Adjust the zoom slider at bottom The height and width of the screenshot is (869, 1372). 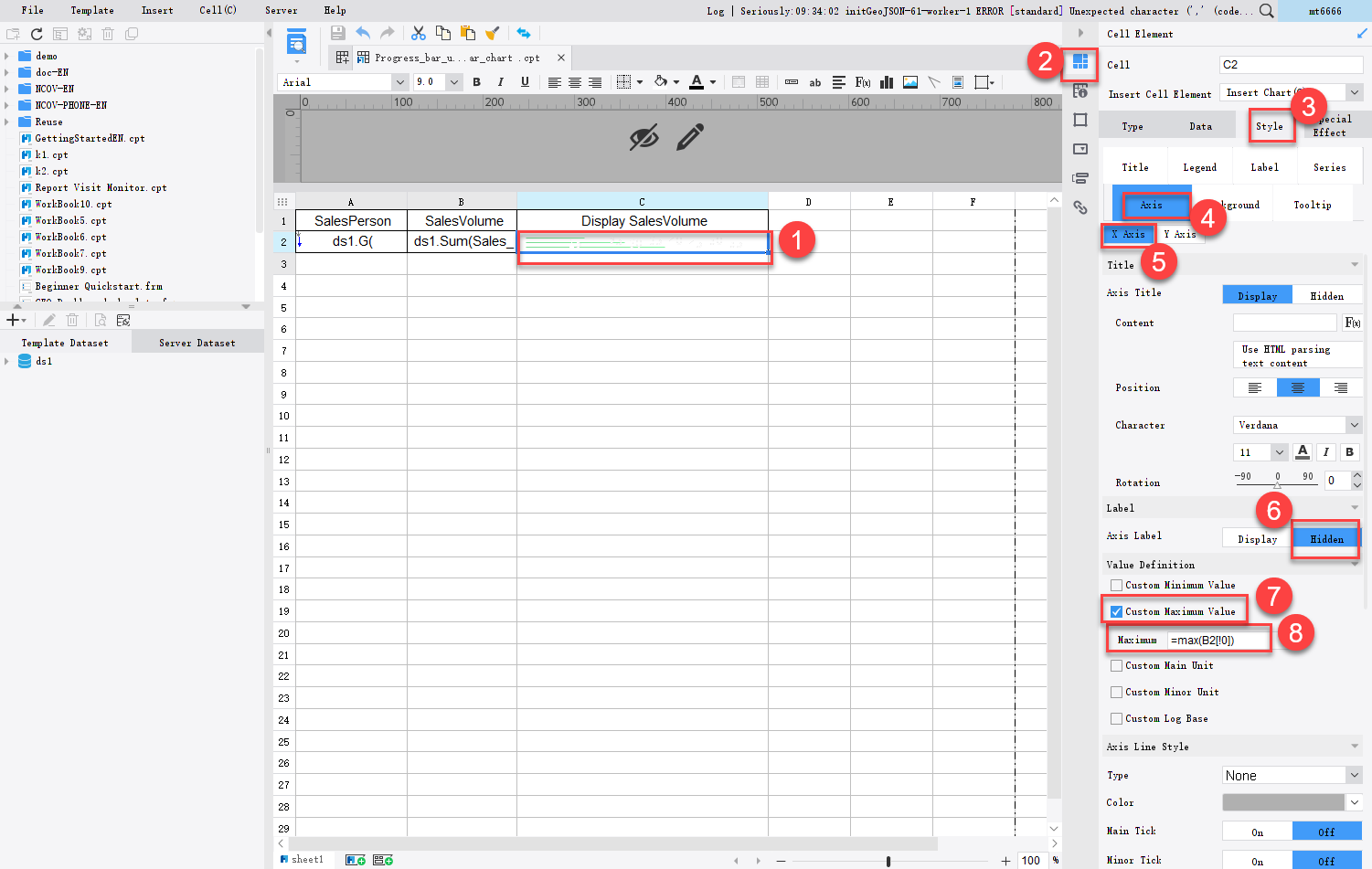(x=888, y=861)
